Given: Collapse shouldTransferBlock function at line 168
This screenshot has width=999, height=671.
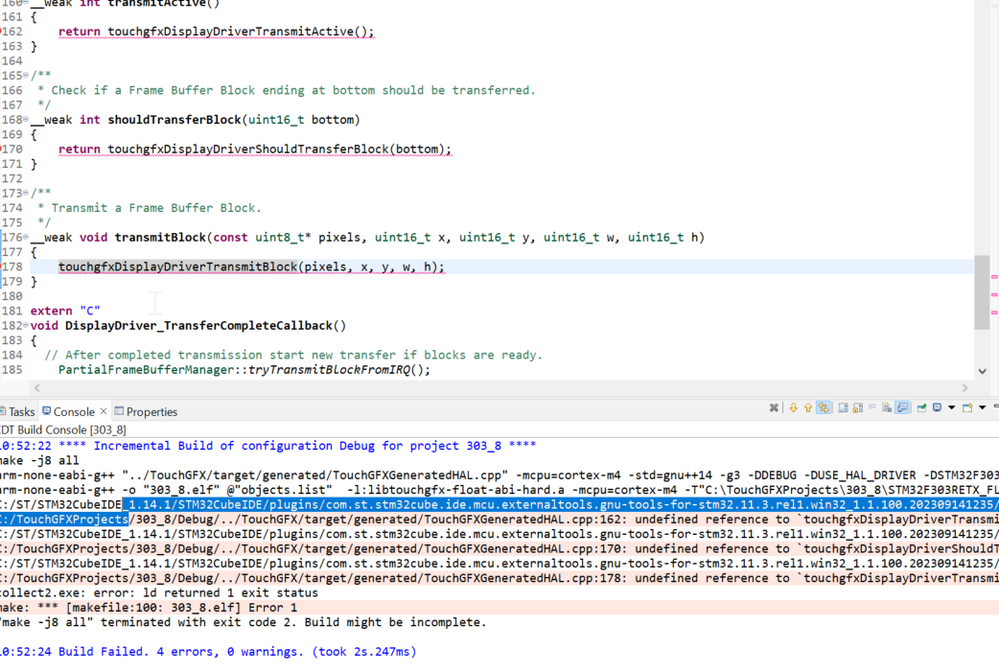Looking at the screenshot, I should [25, 119].
